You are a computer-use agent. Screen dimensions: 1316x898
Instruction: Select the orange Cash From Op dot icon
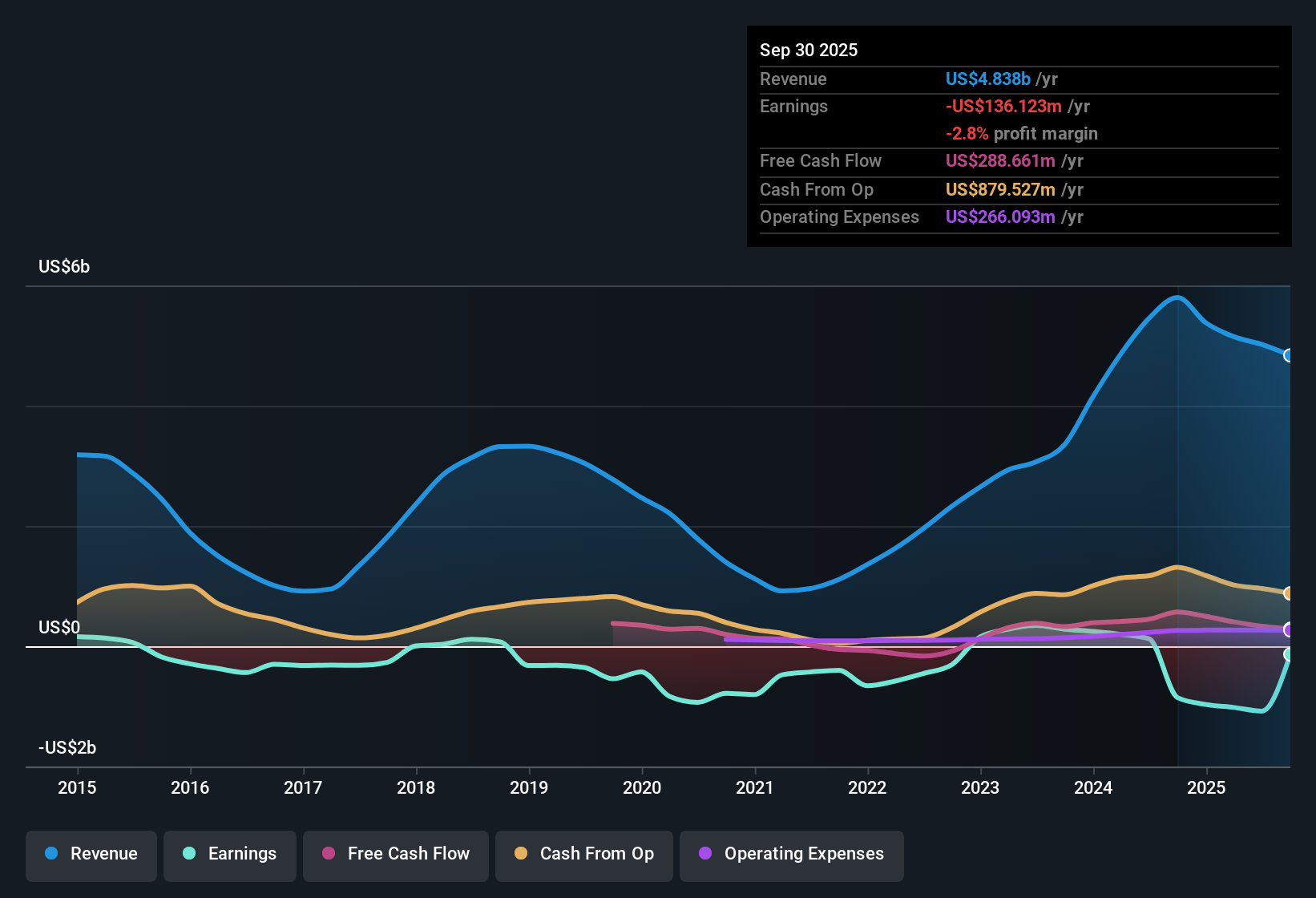point(521,854)
